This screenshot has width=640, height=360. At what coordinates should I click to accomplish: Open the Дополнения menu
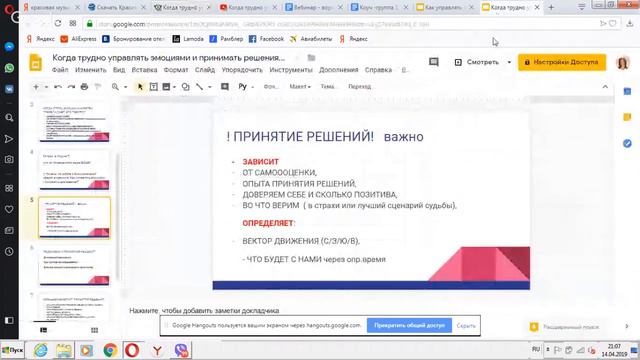pos(338,70)
